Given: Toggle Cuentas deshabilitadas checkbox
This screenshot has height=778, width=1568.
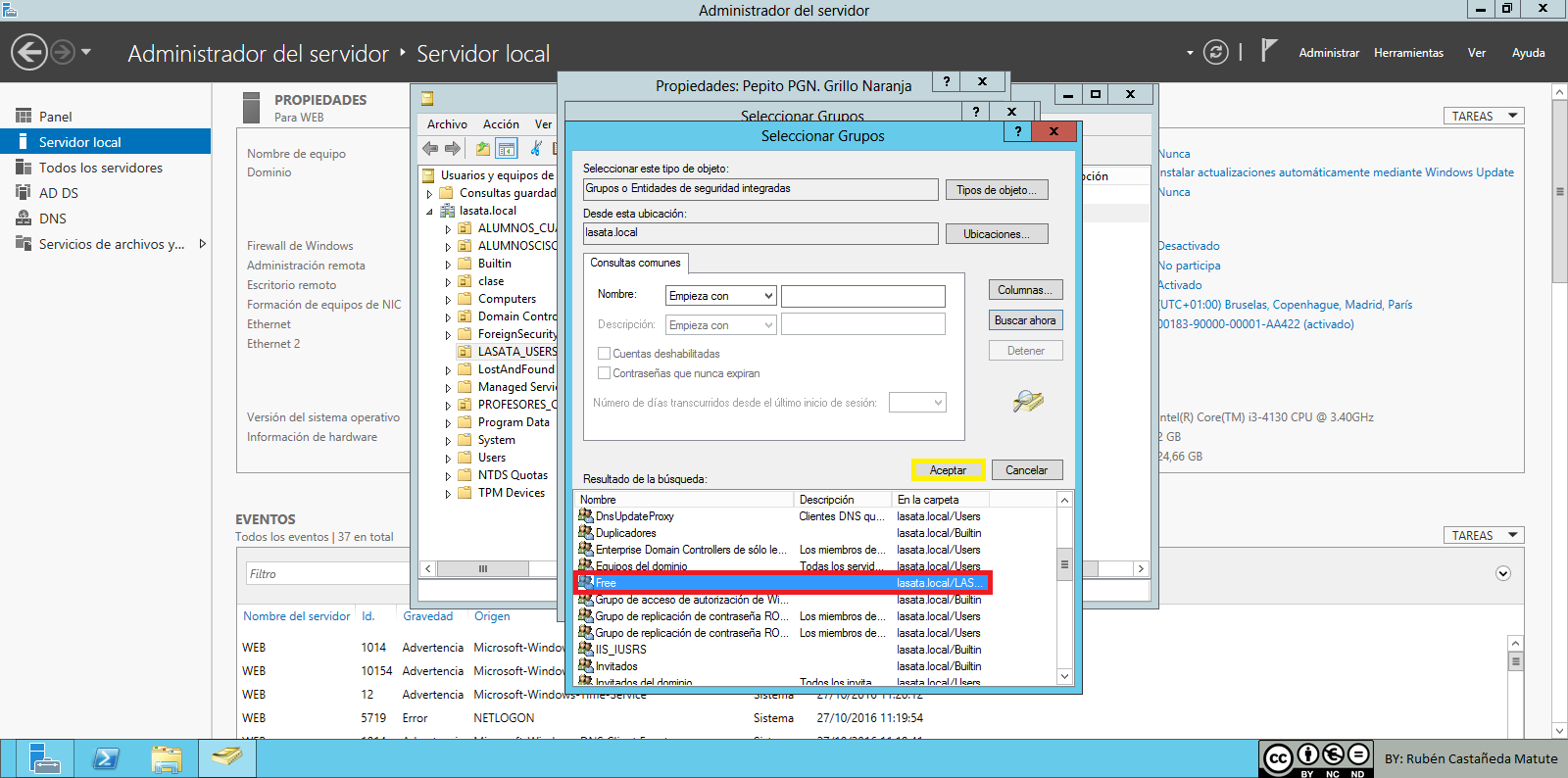Looking at the screenshot, I should (x=604, y=353).
